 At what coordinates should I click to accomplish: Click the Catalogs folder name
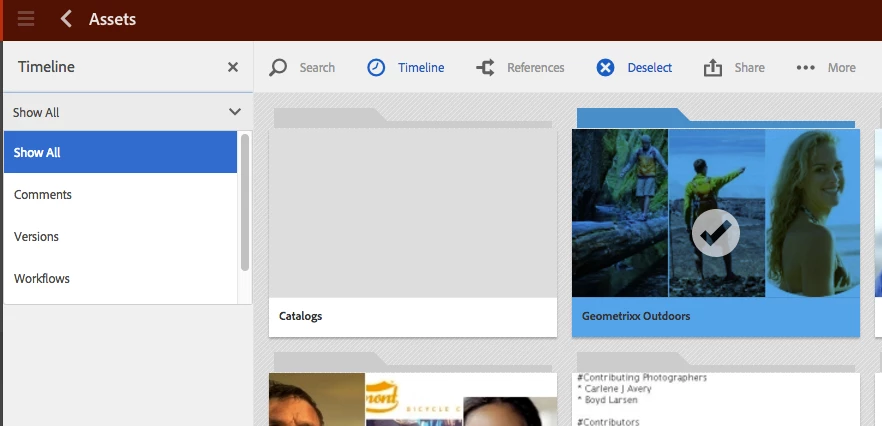coord(300,316)
